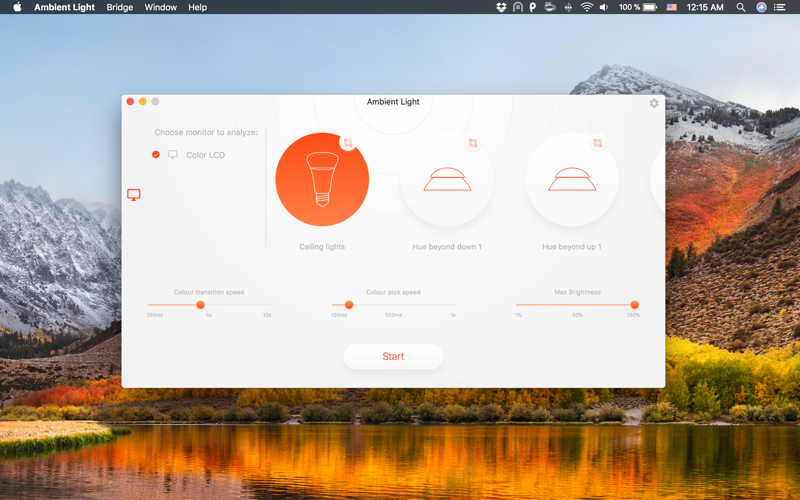Click the partially visible fourth light circle
This screenshot has height=500, width=800.
click(x=658, y=180)
